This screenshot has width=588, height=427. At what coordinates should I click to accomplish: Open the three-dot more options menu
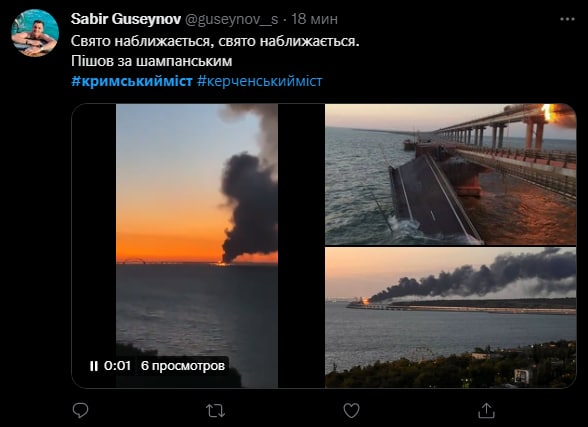click(x=567, y=19)
